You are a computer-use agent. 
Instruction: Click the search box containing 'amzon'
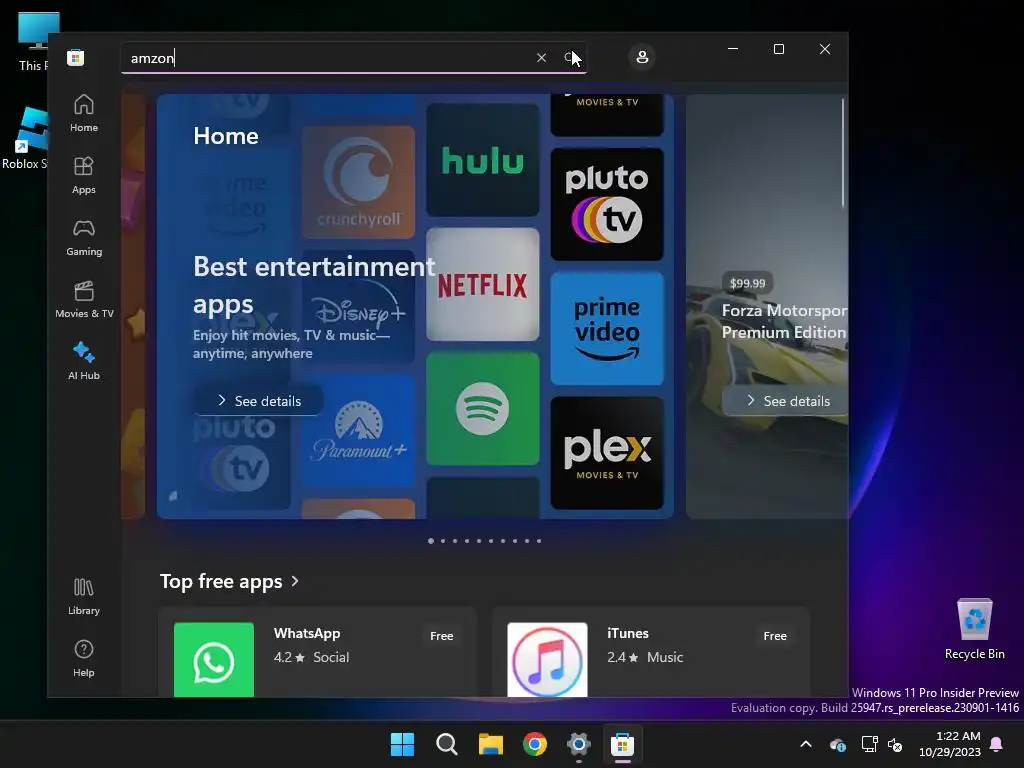[353, 58]
